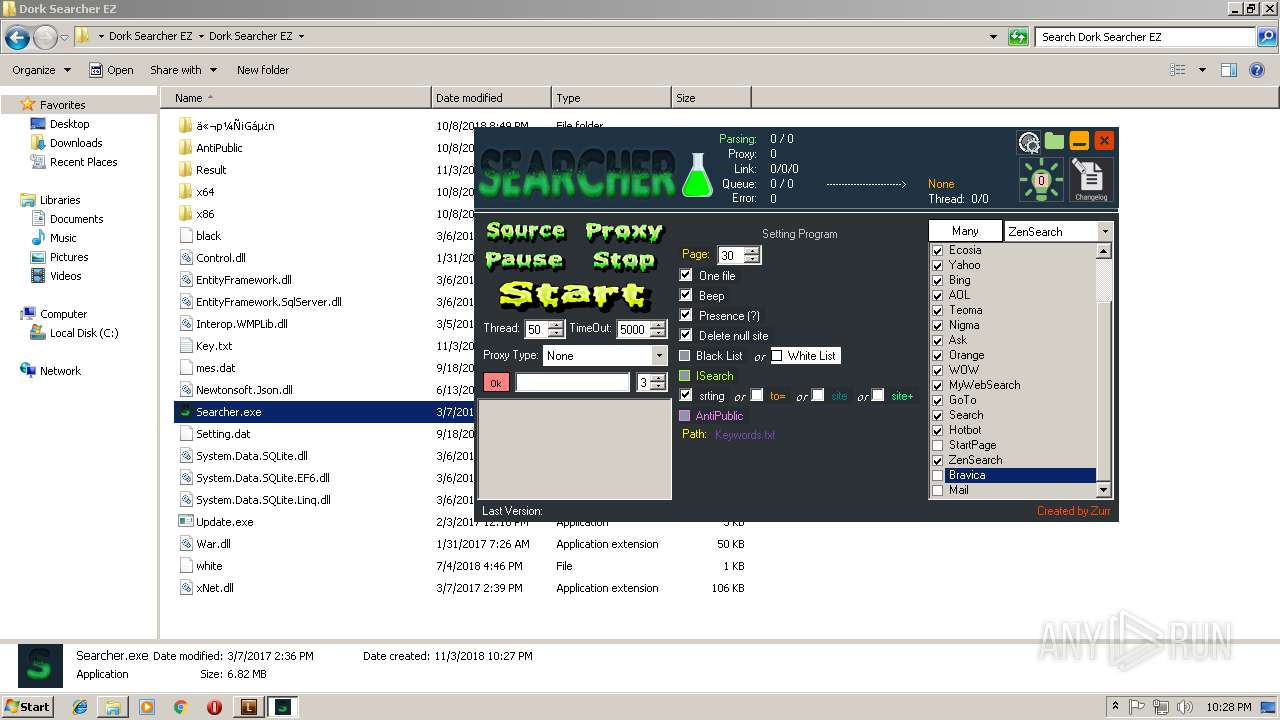Screen dimensions: 1280x720
Task: Sort by the Size column header
Action: 711,98
